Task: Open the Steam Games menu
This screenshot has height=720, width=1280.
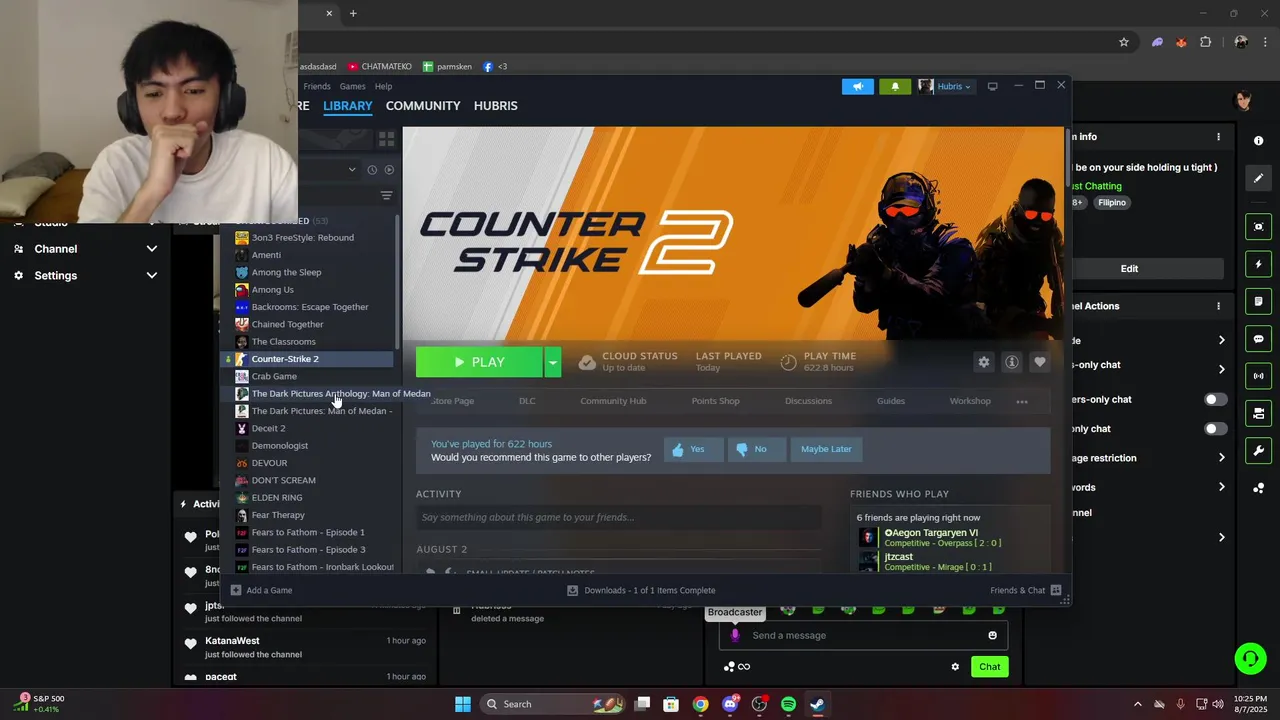Action: pyautogui.click(x=352, y=87)
